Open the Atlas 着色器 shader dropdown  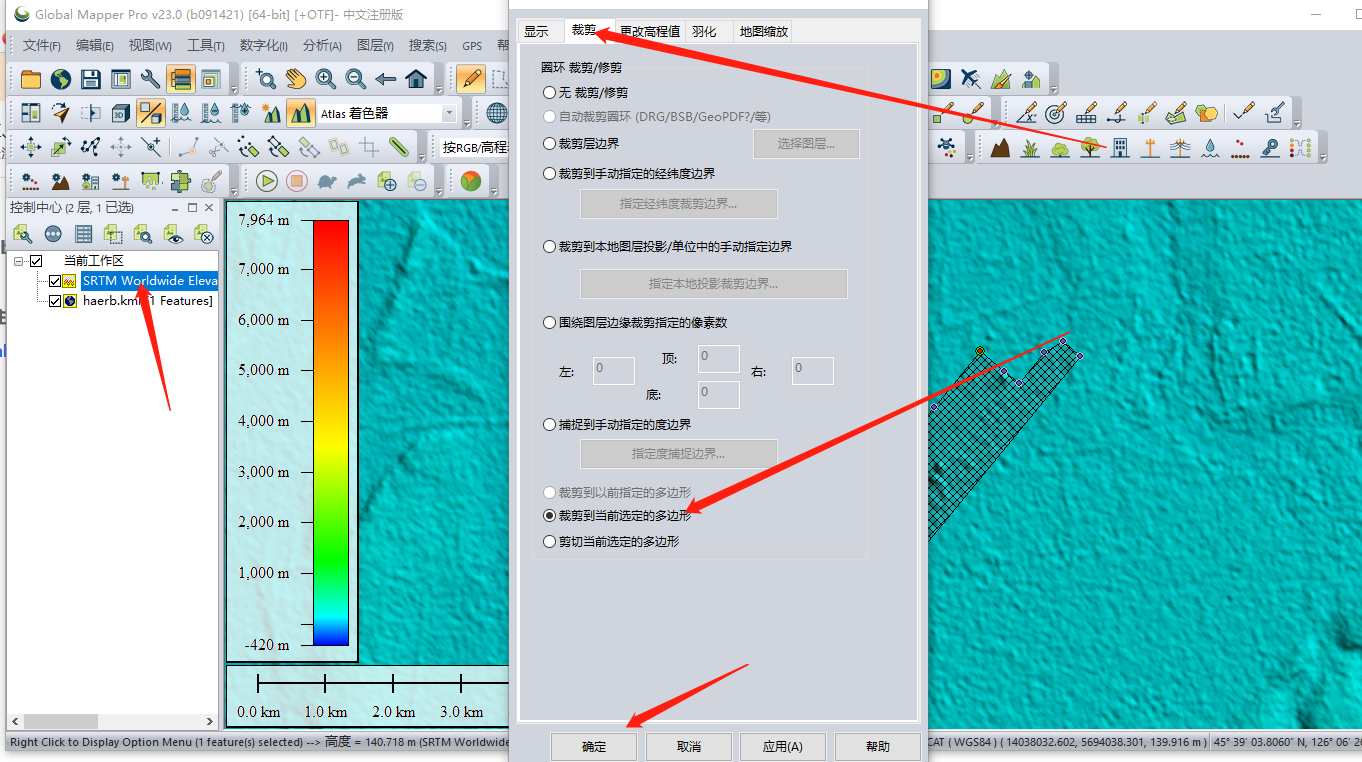(x=448, y=114)
